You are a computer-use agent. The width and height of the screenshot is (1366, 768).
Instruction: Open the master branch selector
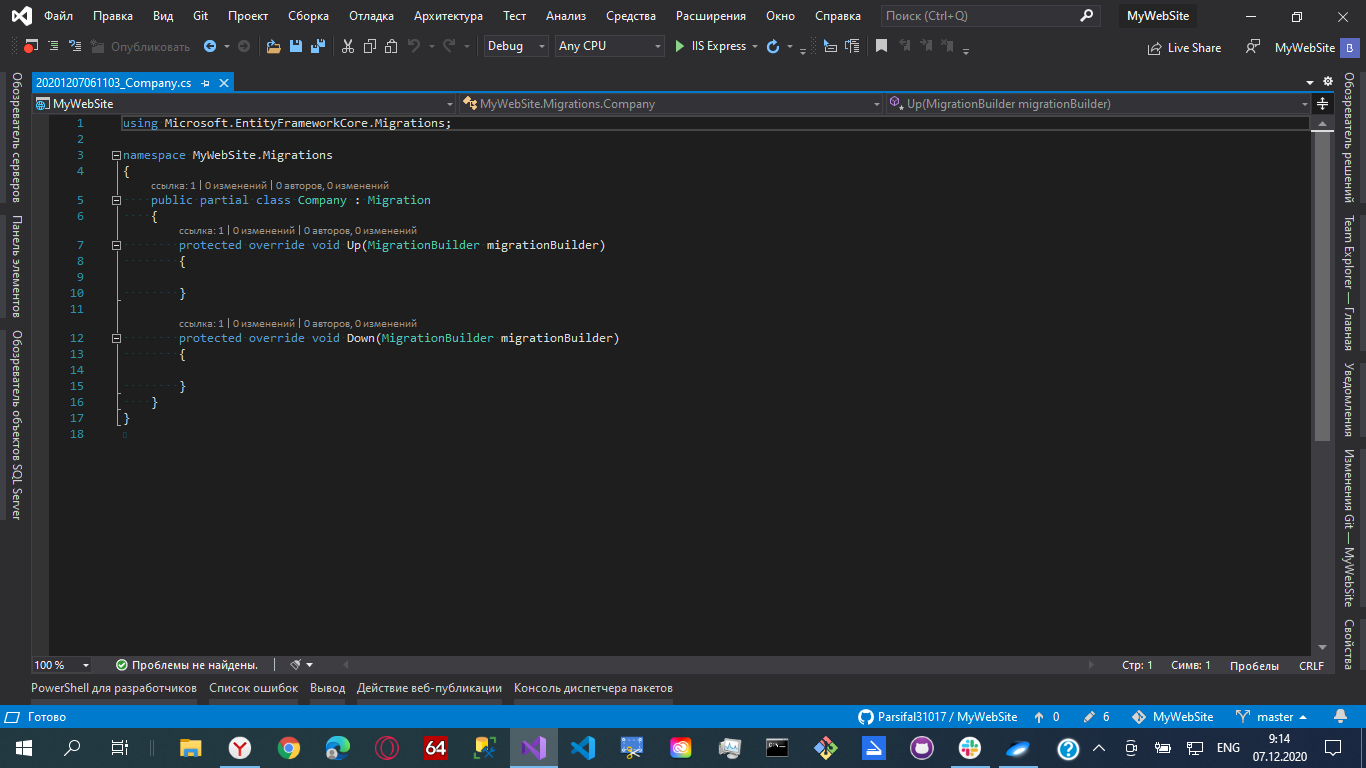click(x=1271, y=717)
